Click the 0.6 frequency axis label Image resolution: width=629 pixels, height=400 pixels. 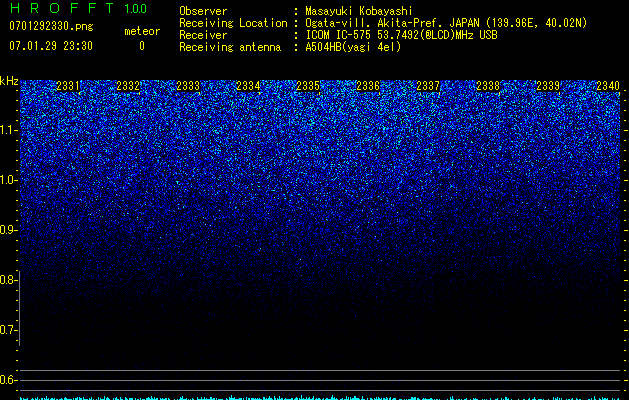coord(9,380)
